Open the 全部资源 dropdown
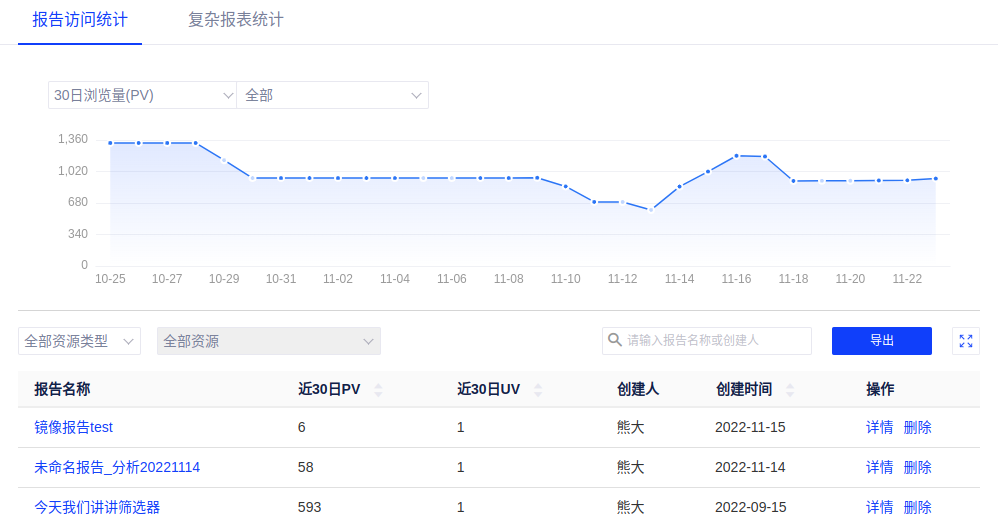The height and width of the screenshot is (526, 998). (268, 341)
